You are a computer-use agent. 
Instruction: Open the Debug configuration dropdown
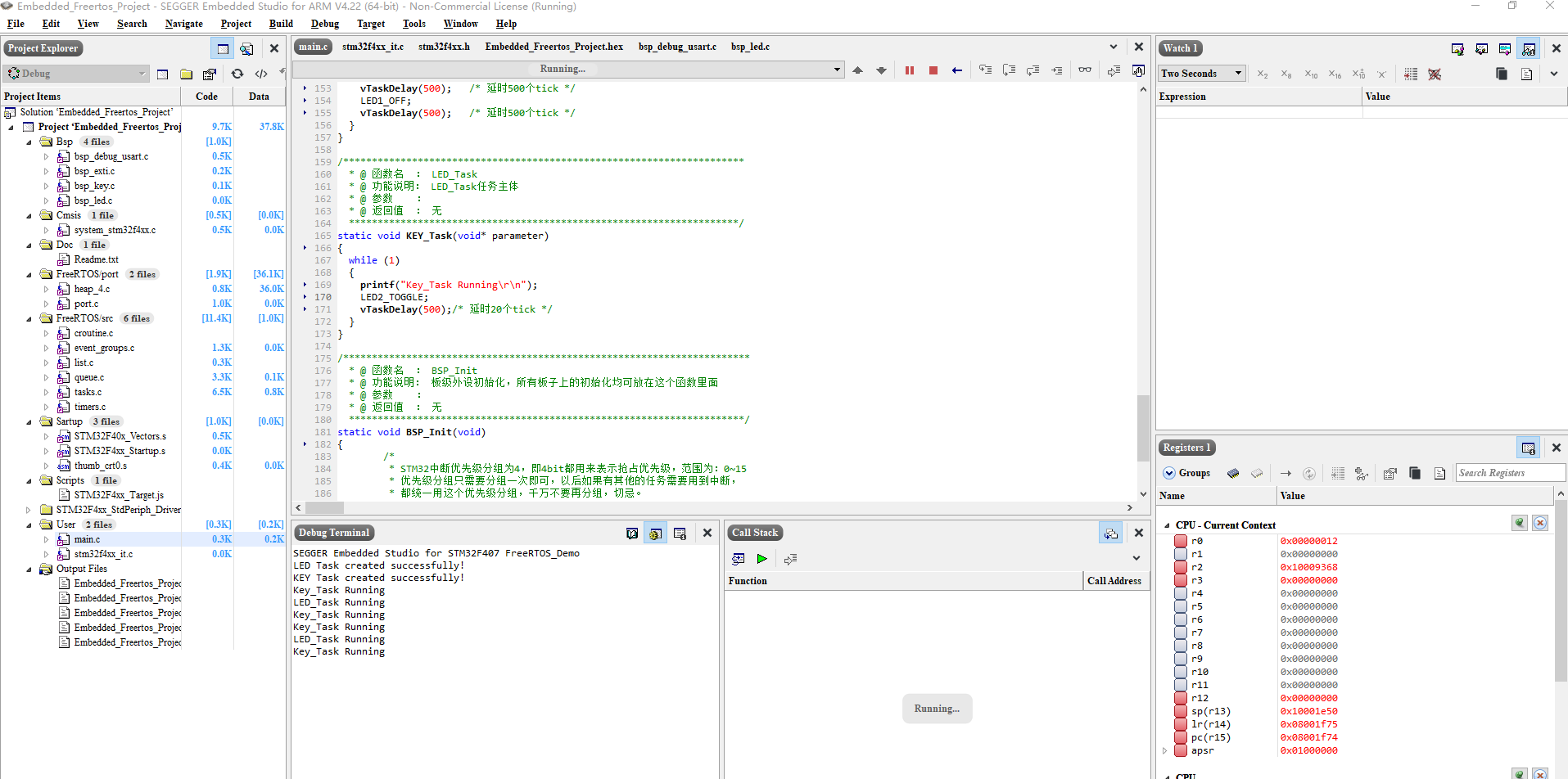point(76,74)
